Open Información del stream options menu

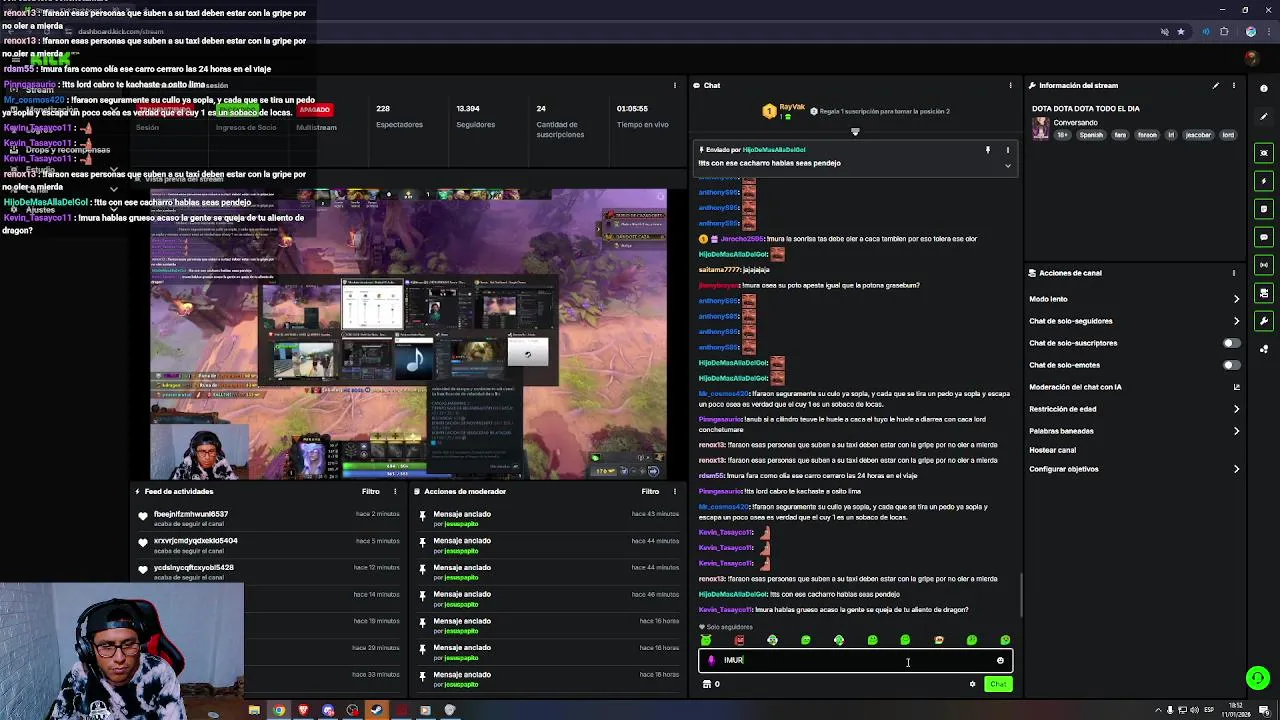pos(1233,86)
